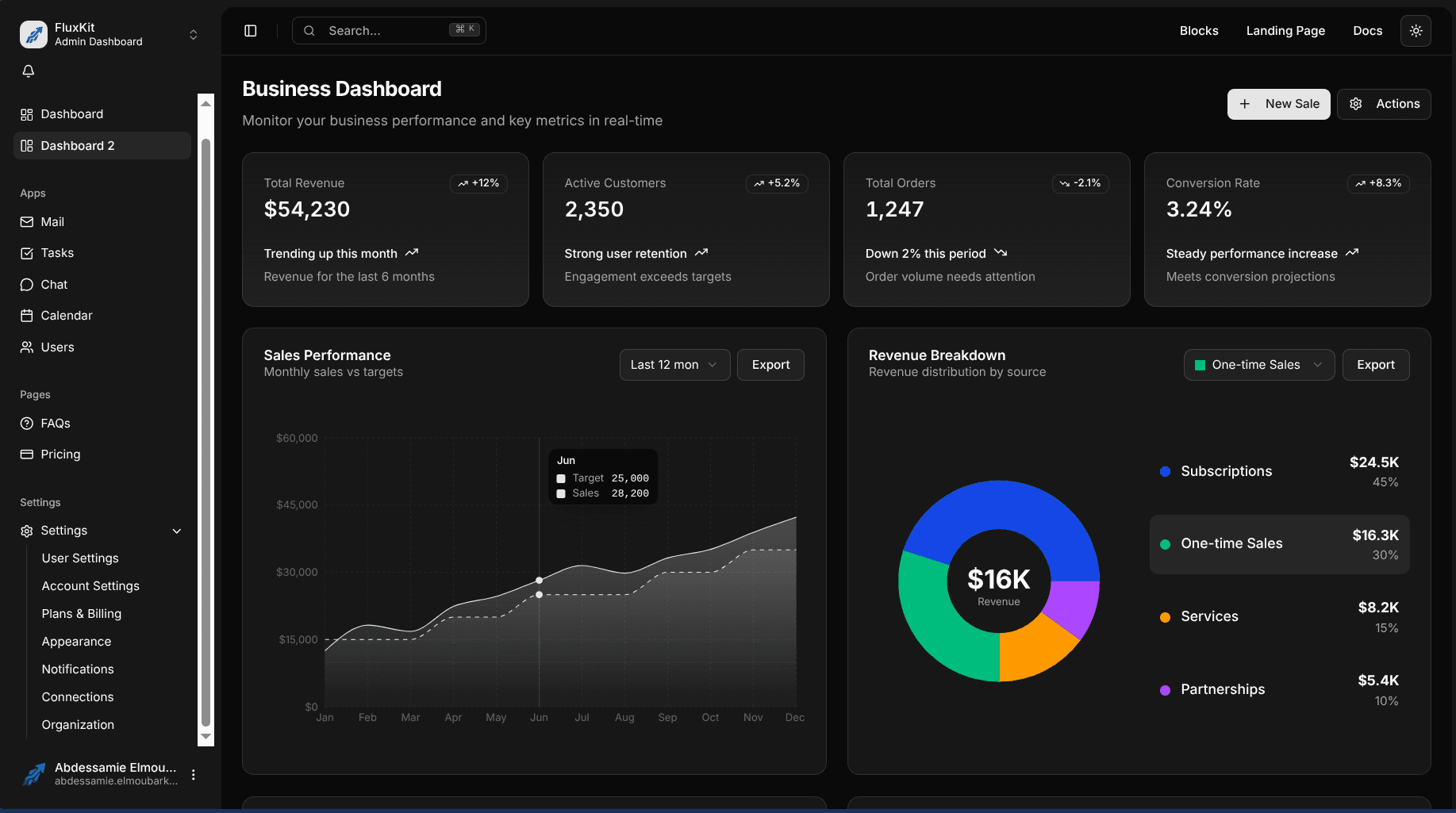Switch to Landing Page section

(1285, 31)
